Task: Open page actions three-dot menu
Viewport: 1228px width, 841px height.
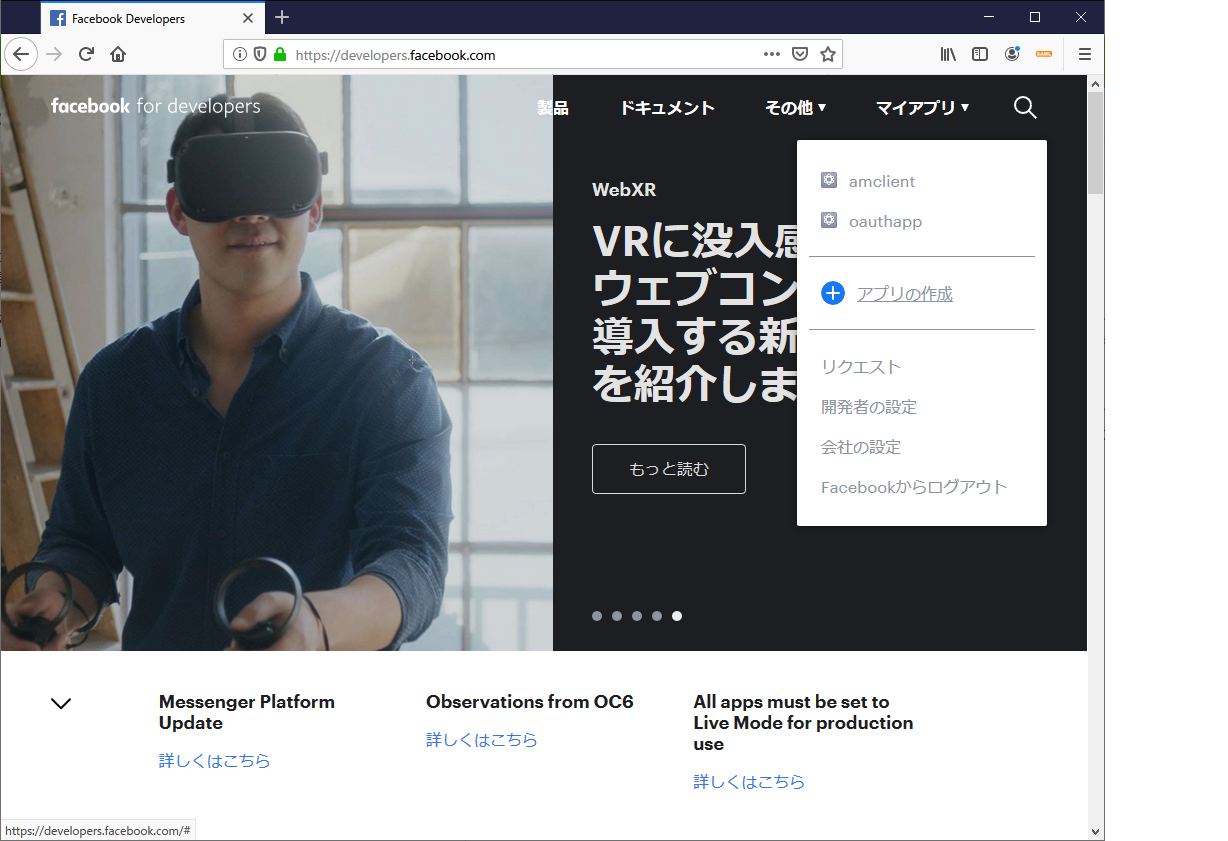Action: 772,54
